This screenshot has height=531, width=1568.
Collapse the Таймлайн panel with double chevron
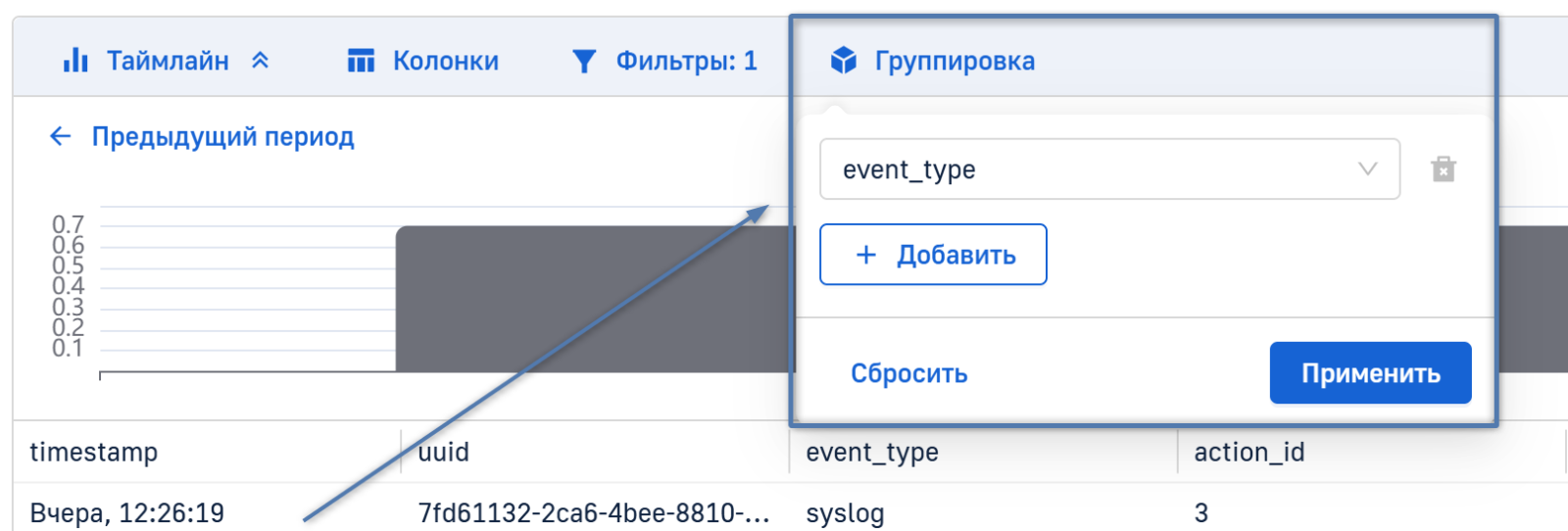(260, 61)
